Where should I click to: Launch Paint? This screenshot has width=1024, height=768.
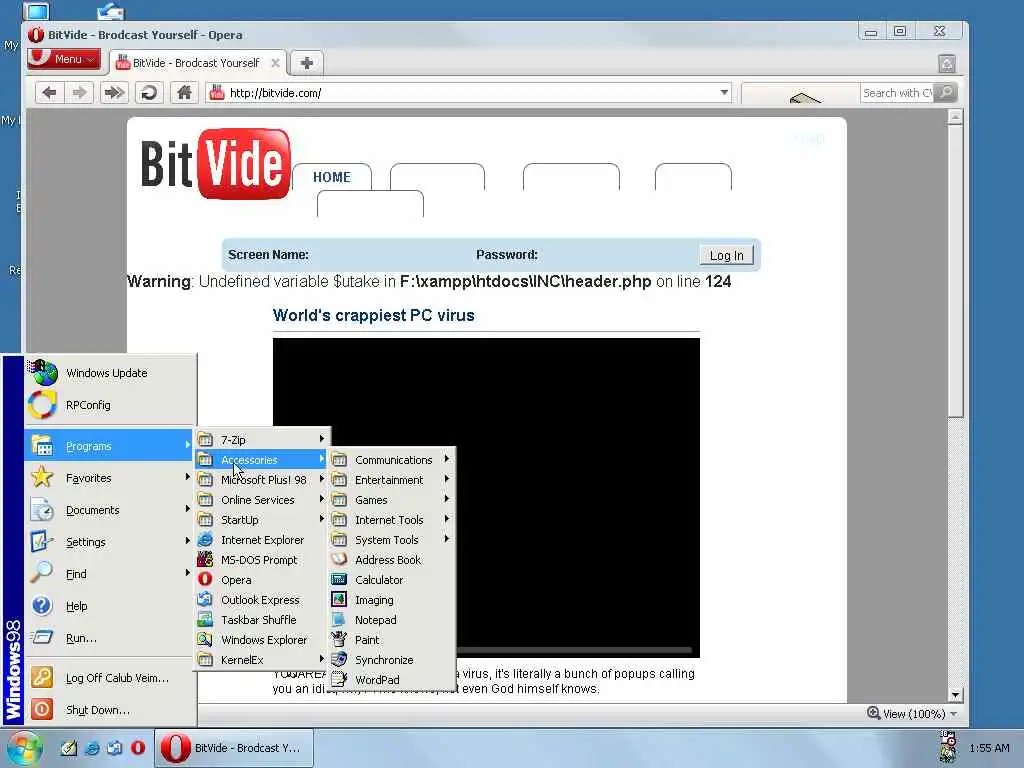click(392, 640)
